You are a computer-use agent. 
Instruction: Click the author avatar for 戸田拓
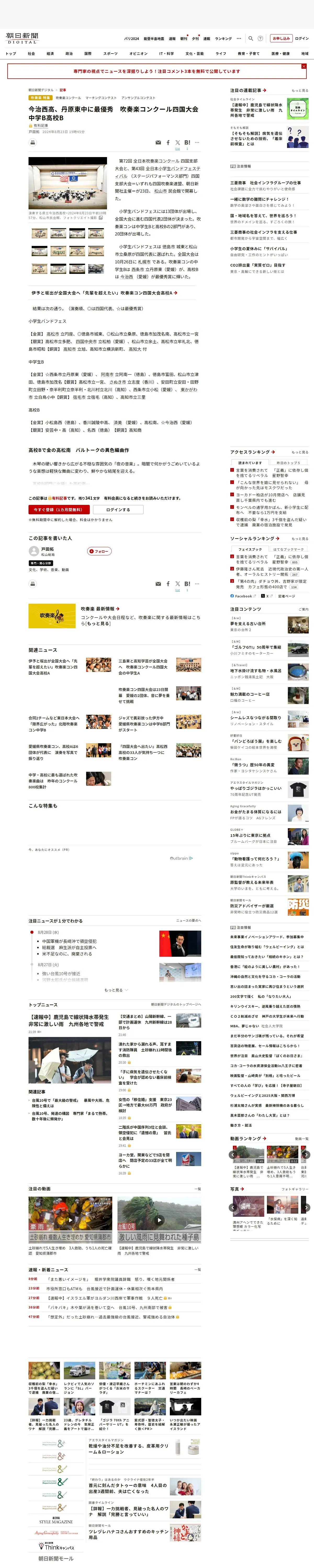pos(34,551)
